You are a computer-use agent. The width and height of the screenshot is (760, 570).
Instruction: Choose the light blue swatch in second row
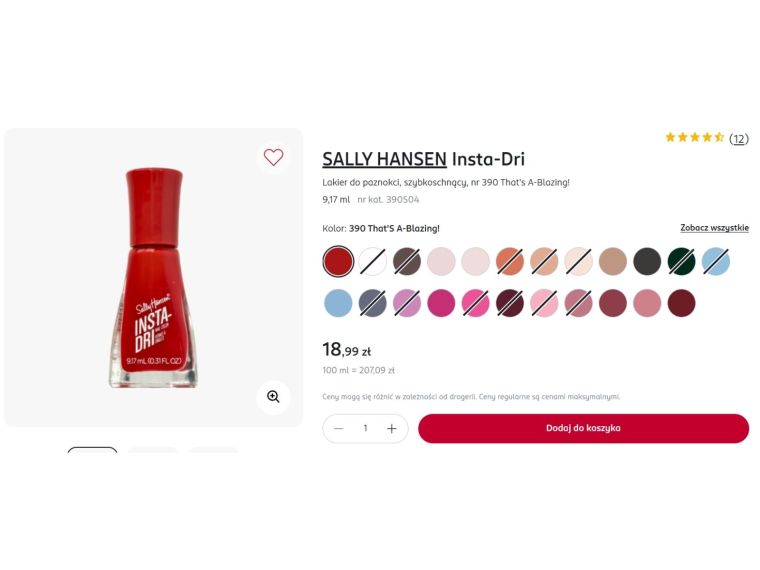(338, 303)
